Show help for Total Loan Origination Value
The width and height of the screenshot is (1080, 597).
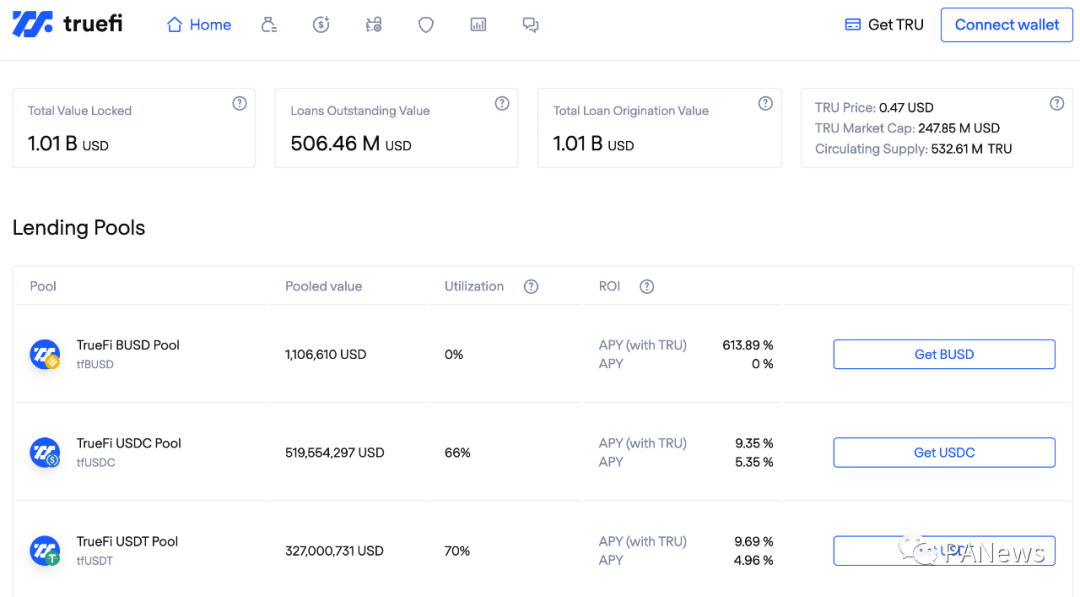coord(765,103)
